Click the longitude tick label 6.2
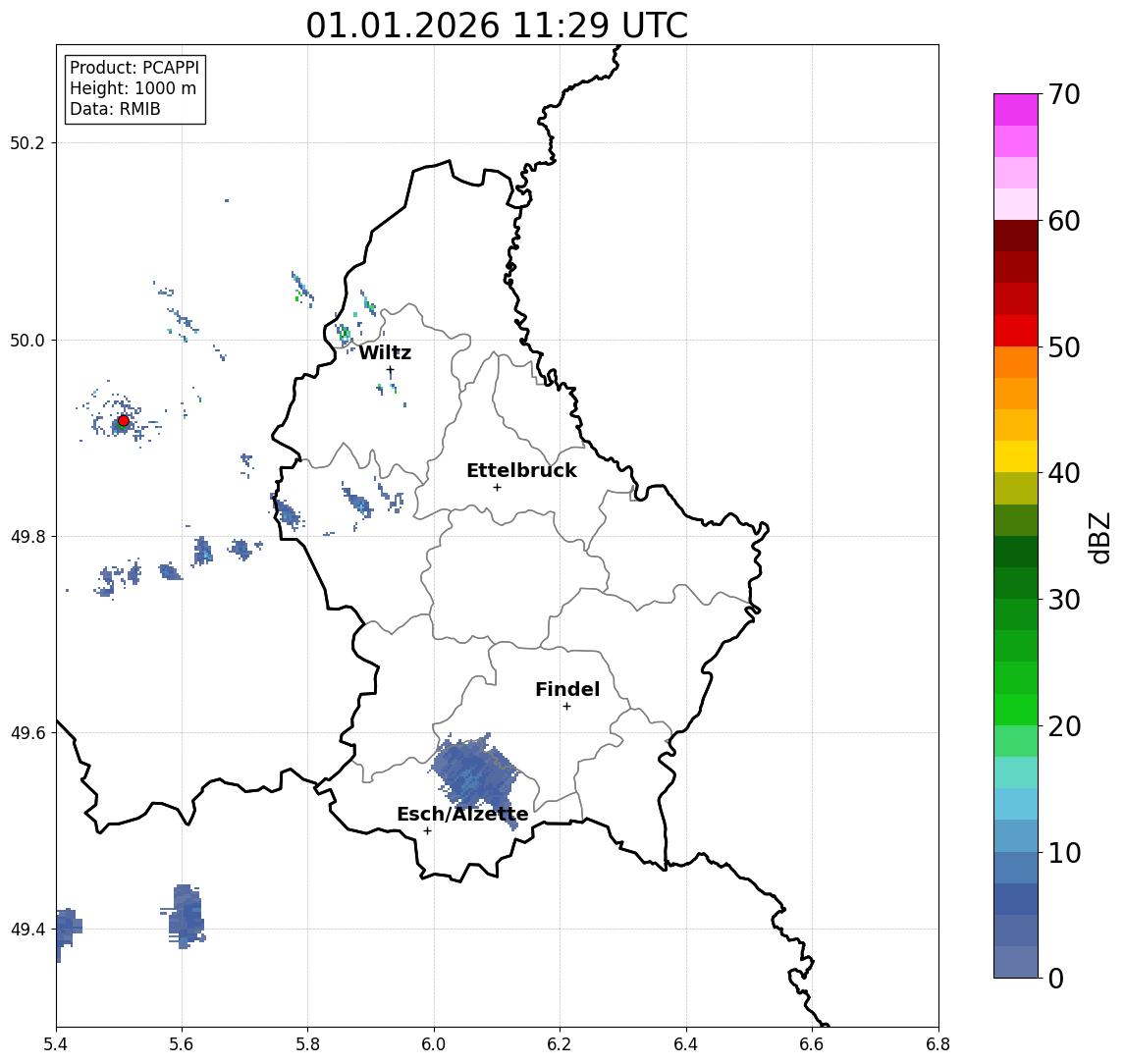 (x=560, y=1044)
